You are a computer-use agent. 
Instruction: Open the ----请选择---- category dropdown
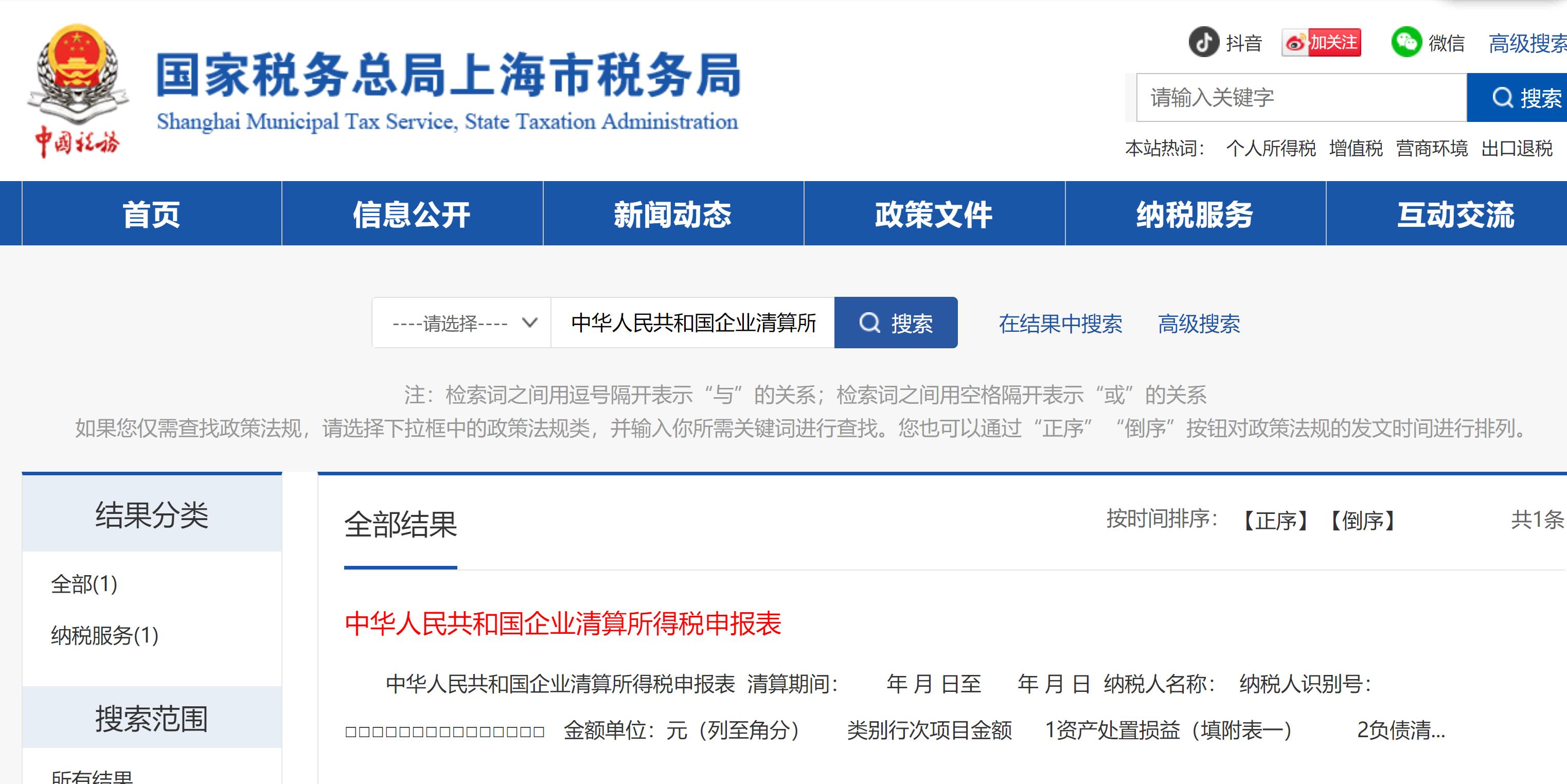coord(460,323)
